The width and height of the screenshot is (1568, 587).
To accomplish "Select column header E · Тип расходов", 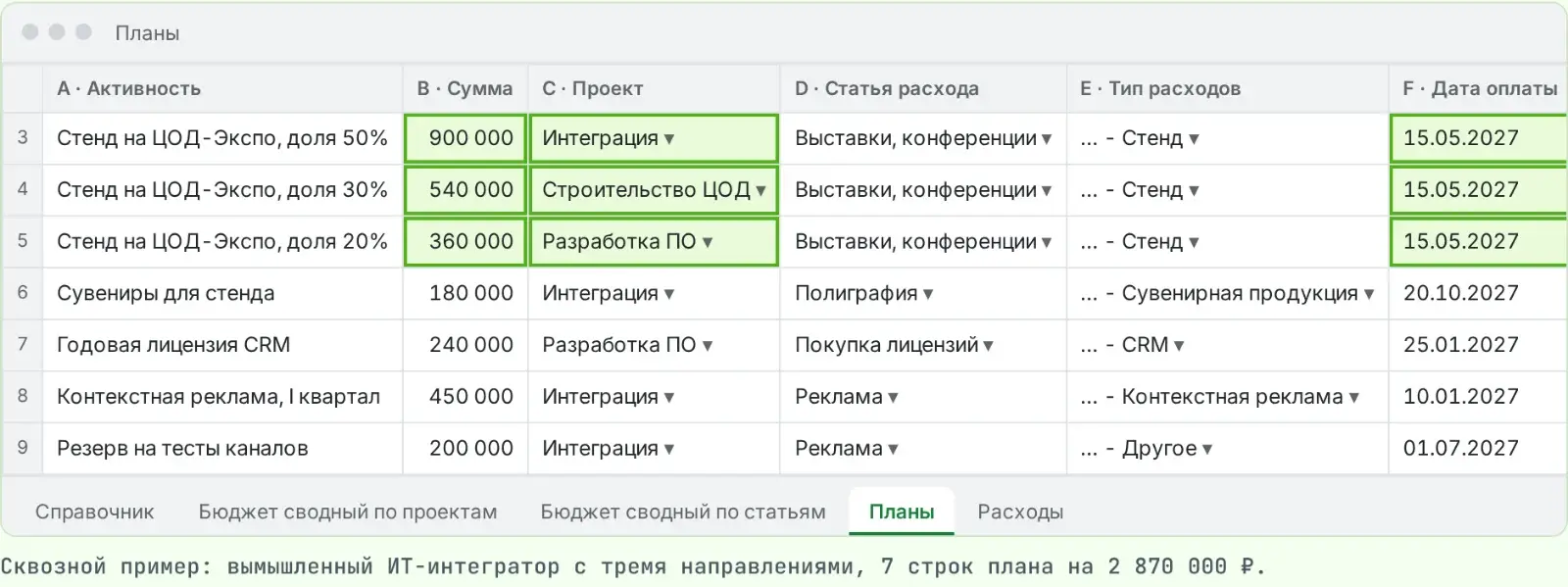I will pos(1227,88).
